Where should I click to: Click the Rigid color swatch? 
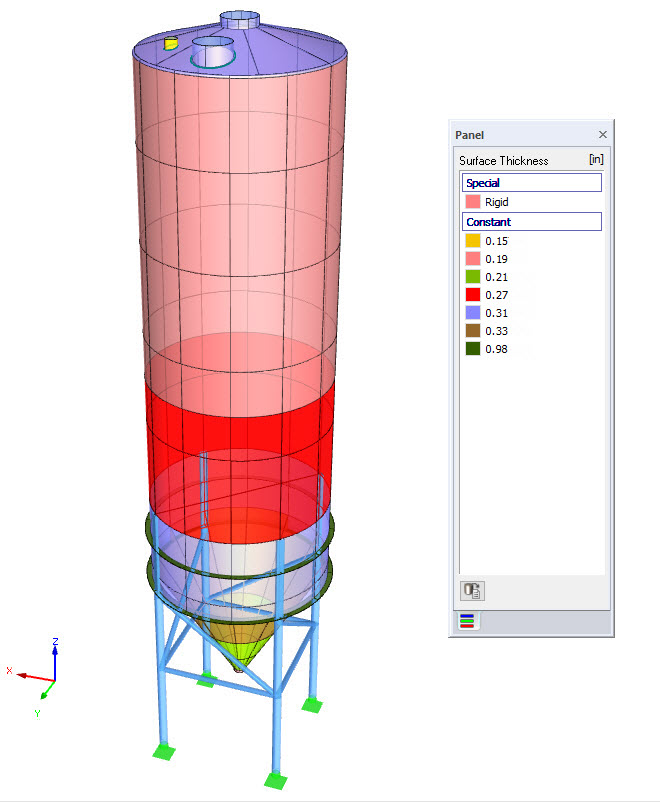coord(473,202)
